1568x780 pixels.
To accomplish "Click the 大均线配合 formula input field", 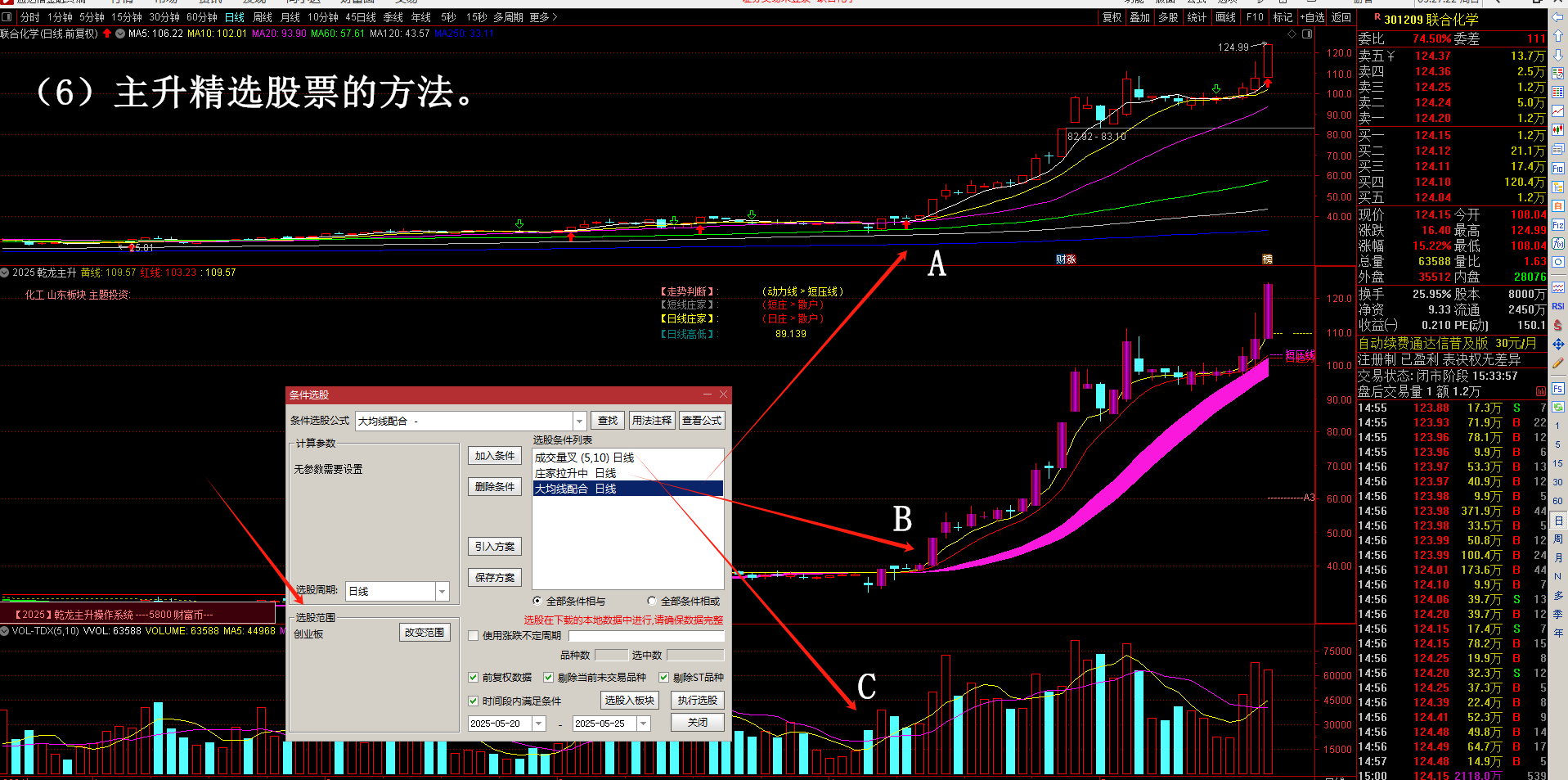I will pos(464,421).
